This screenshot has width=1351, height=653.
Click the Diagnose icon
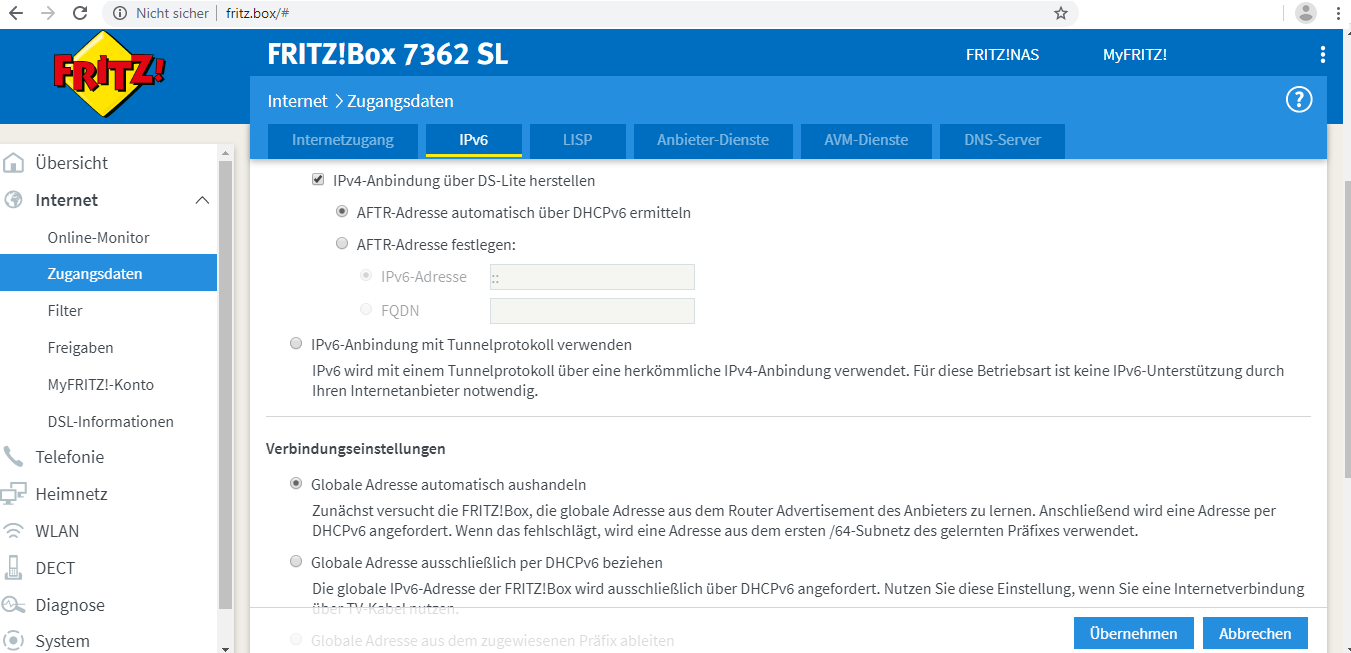point(14,605)
